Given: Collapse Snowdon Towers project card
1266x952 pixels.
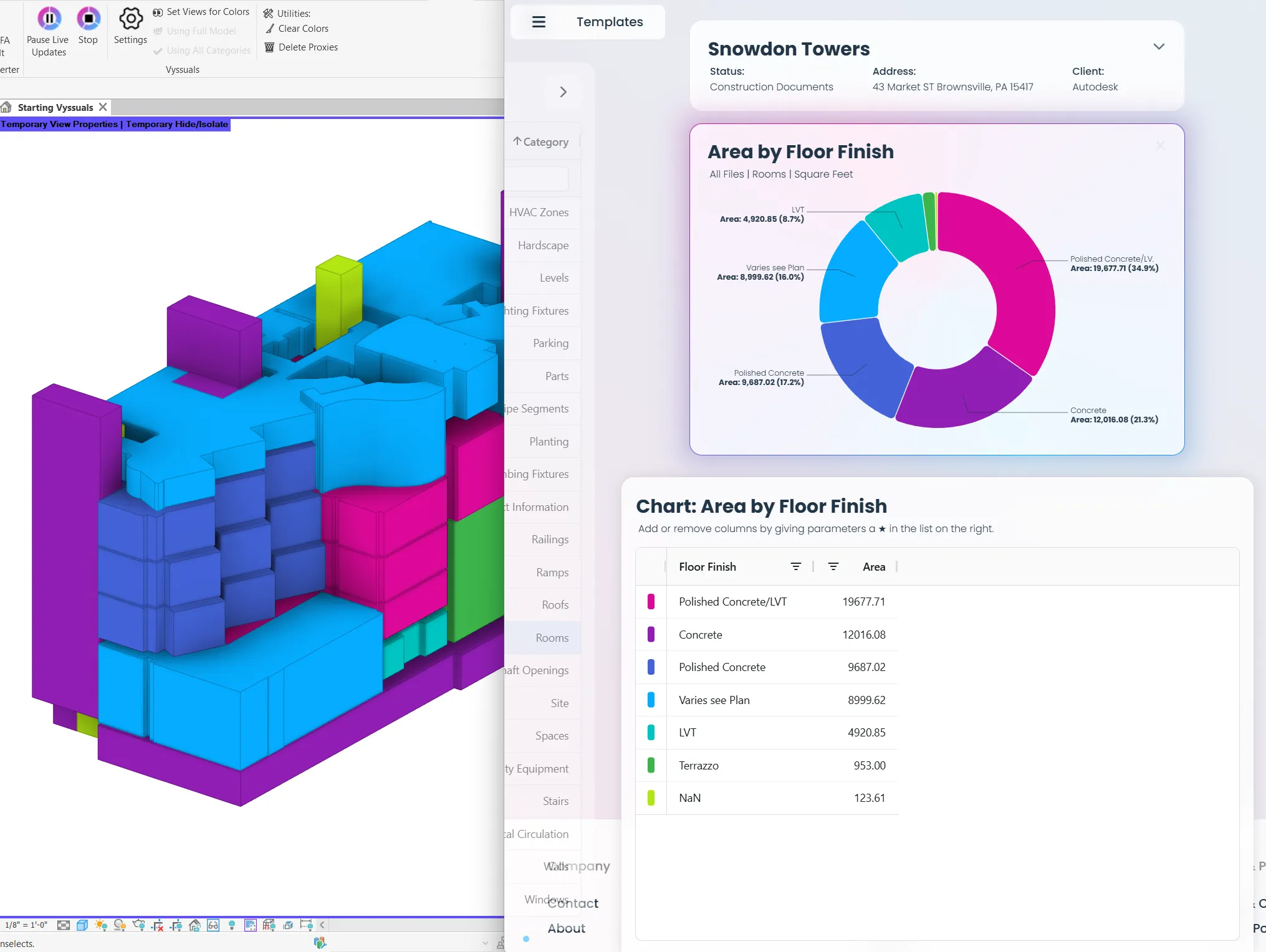Looking at the screenshot, I should tap(1158, 47).
